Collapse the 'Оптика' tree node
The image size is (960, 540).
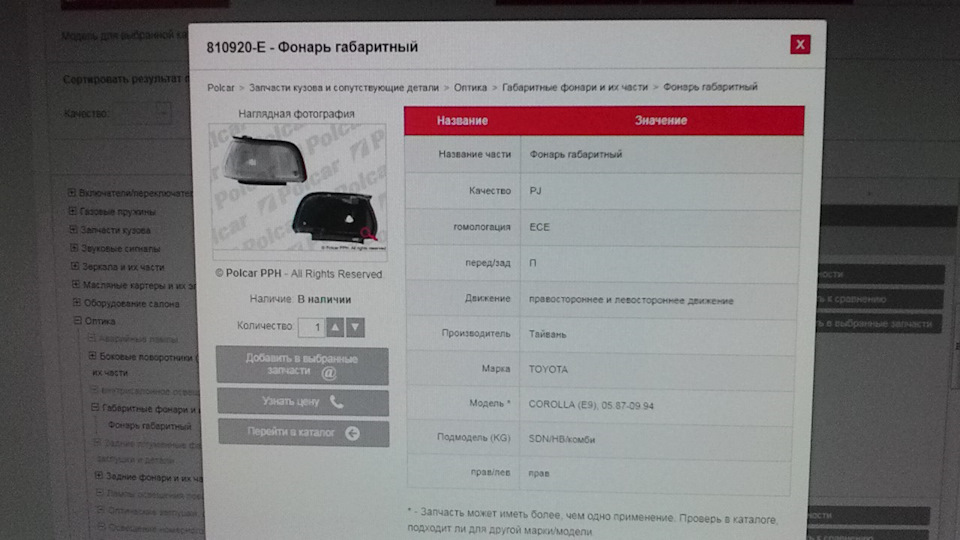[x=78, y=320]
